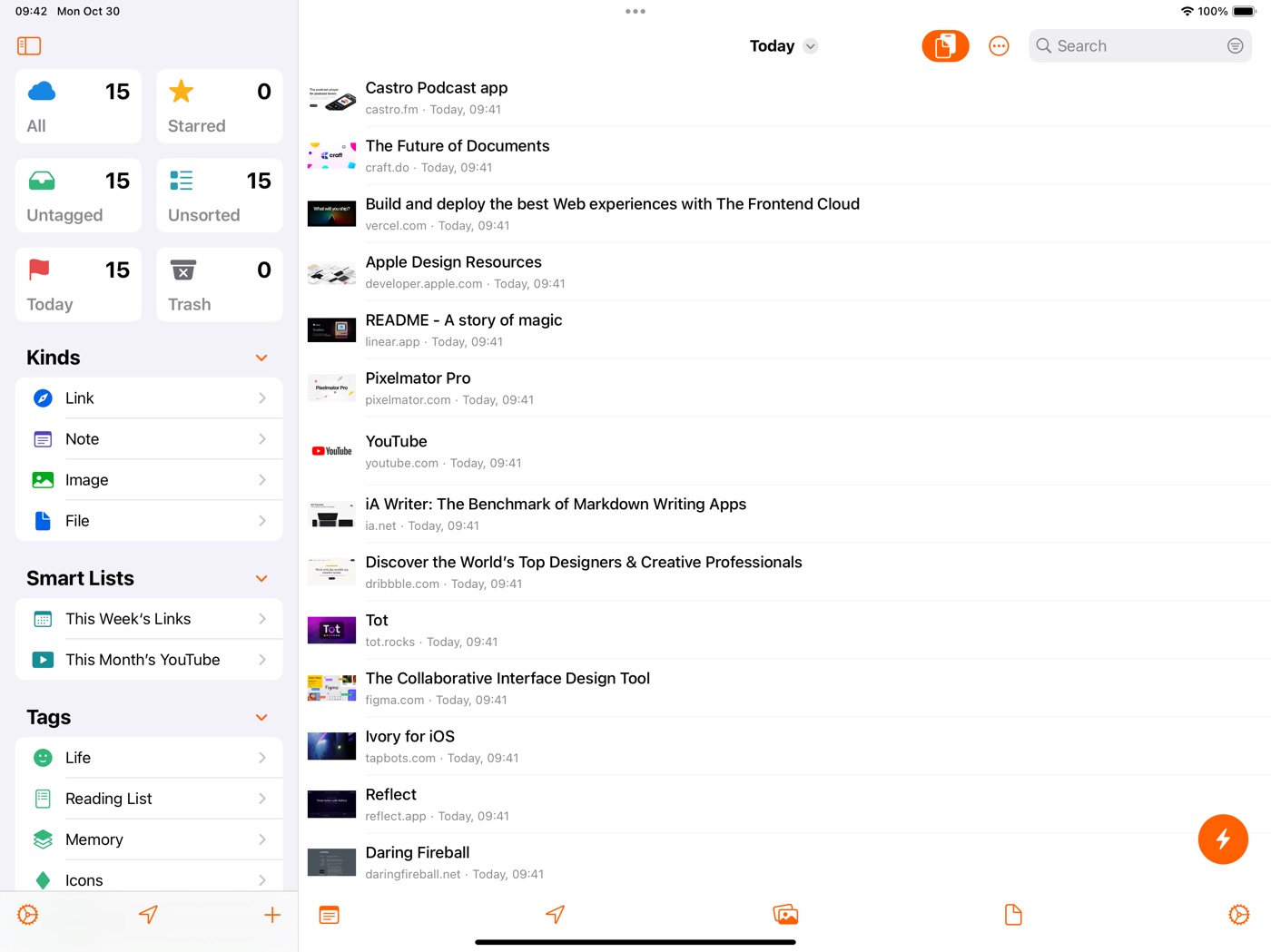Open the bottom-right settings gear icon
1271x952 pixels.
coord(1239,915)
